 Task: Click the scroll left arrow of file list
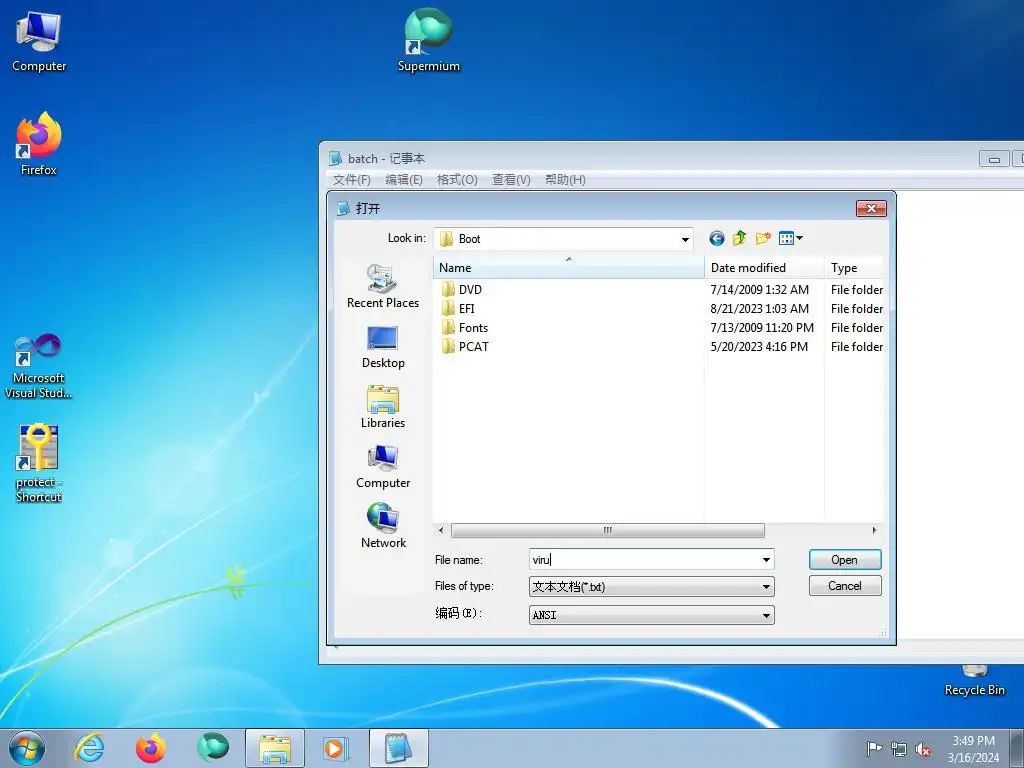[x=441, y=530]
